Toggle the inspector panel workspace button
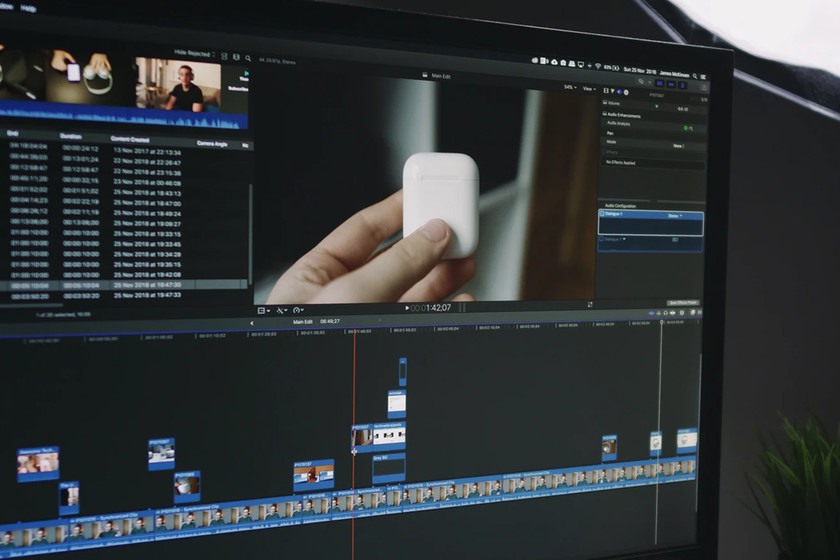 coord(683,85)
